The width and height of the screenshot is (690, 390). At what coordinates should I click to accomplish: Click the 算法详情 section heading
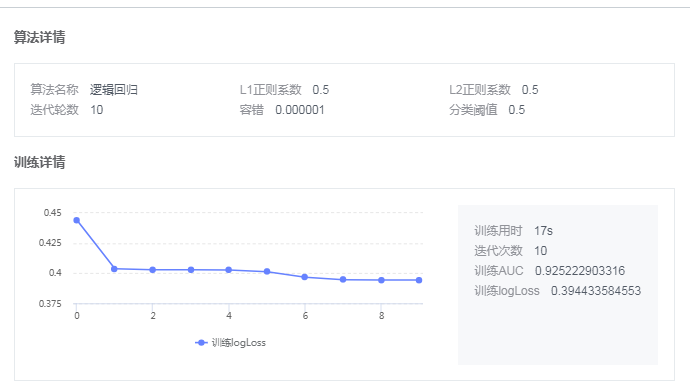[40, 37]
